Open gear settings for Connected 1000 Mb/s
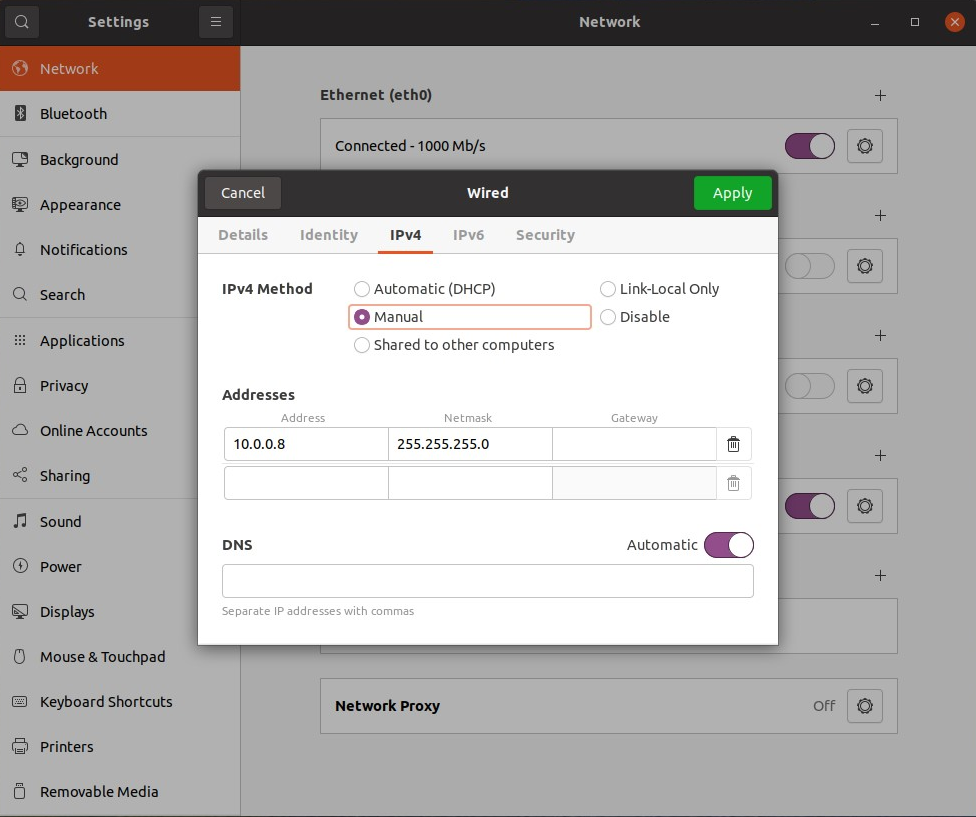Image resolution: width=976 pixels, height=817 pixels. pos(865,146)
